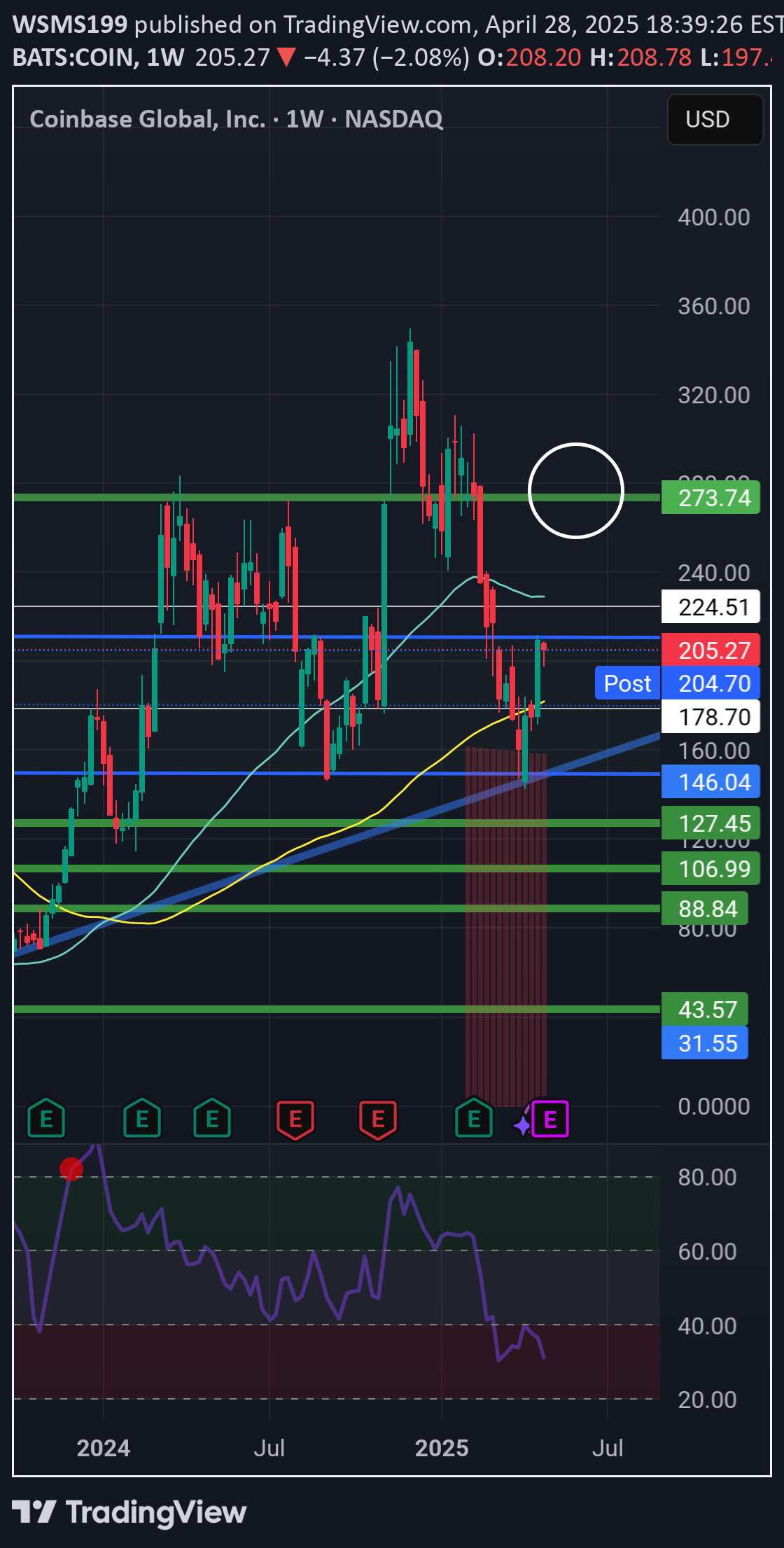784x1548 pixels.
Task: Select the green 106.99 price label
Action: pos(710,869)
